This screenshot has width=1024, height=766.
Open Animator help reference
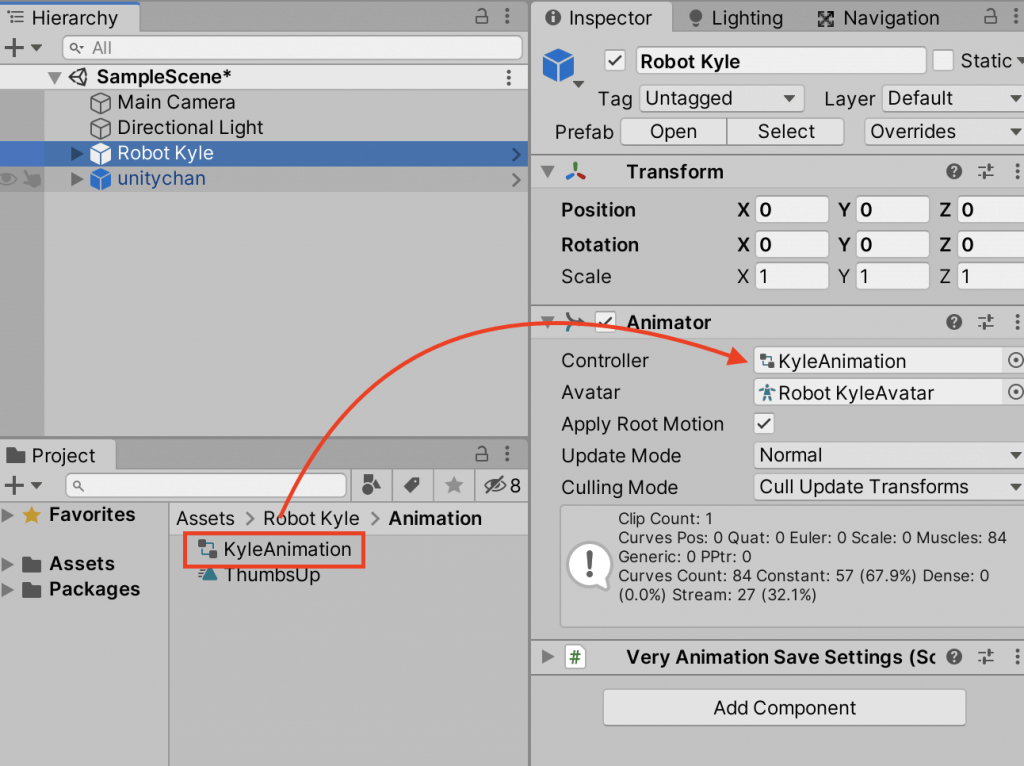(953, 322)
